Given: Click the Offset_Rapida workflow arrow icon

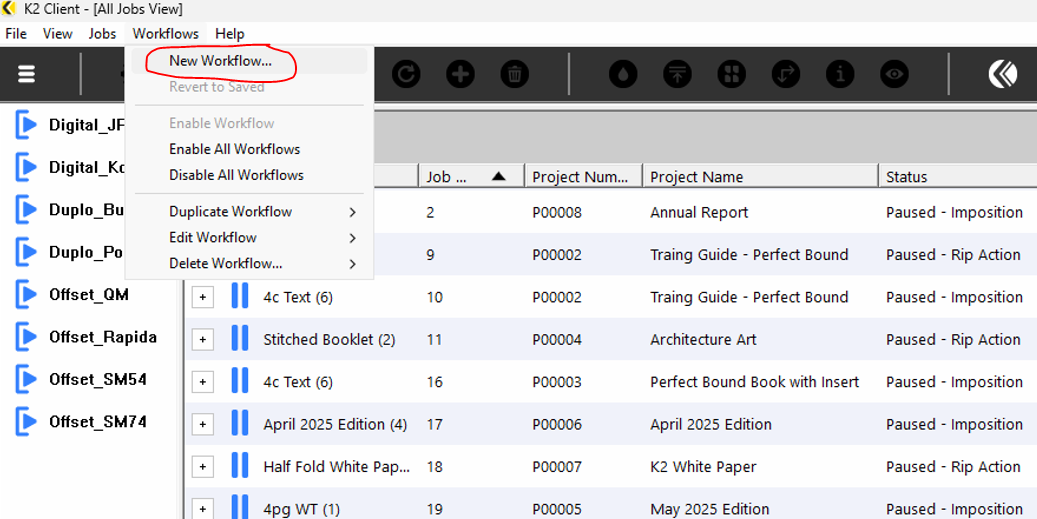Looking at the screenshot, I should pos(26,337).
